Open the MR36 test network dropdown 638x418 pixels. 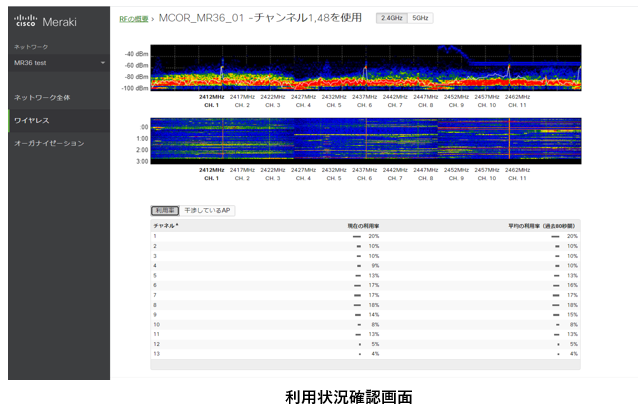[x=59, y=63]
